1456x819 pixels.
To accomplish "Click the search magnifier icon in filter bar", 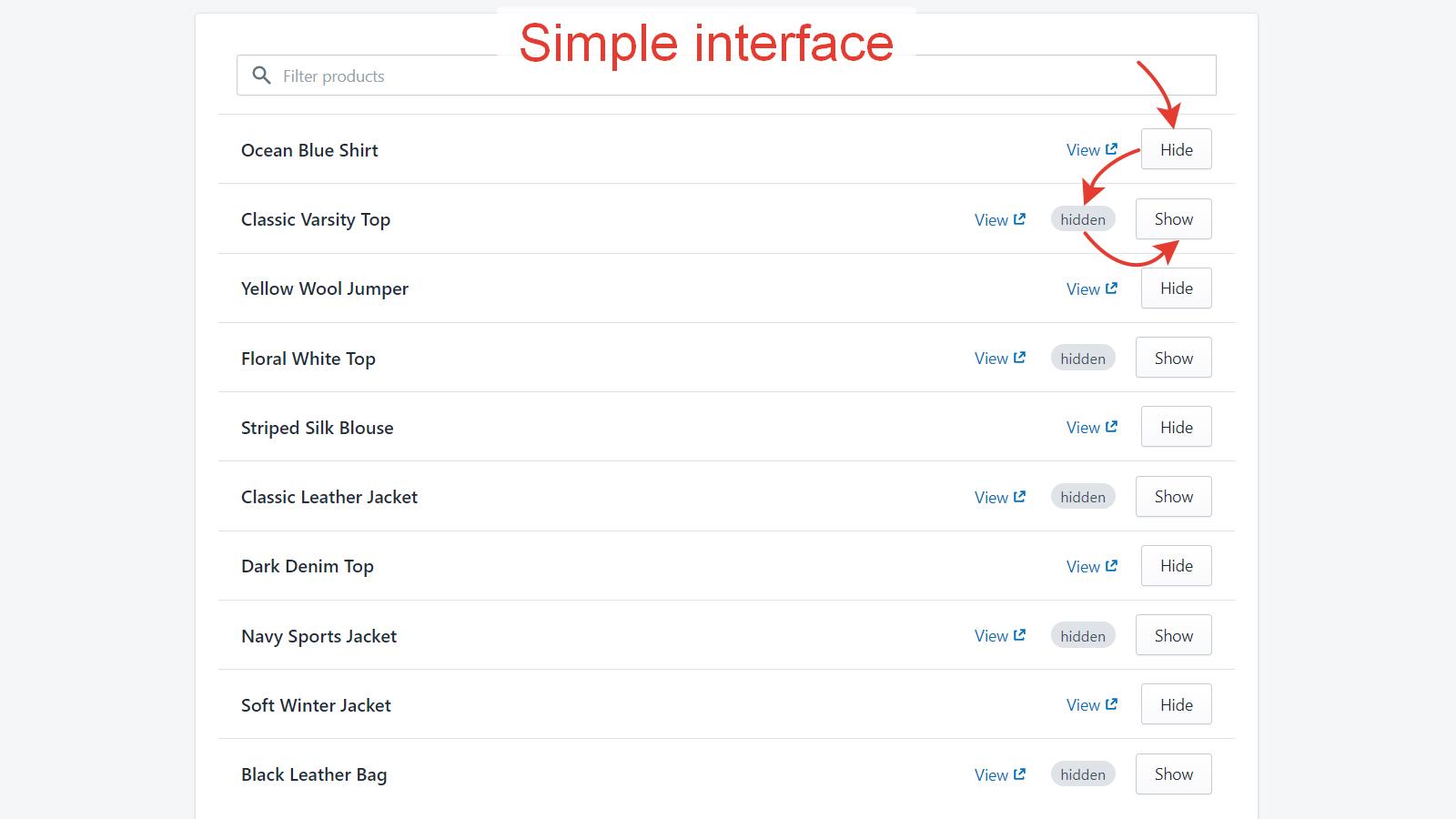I will coord(262,75).
